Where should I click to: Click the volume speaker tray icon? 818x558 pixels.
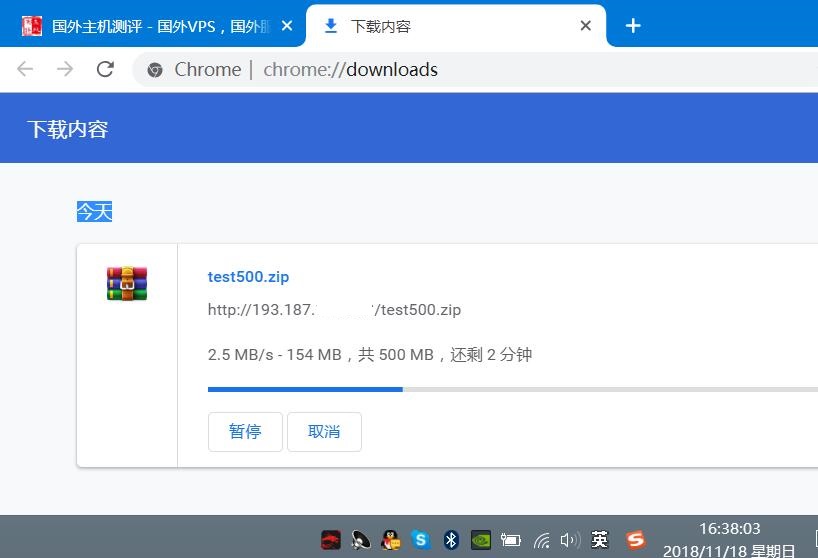[x=570, y=540]
